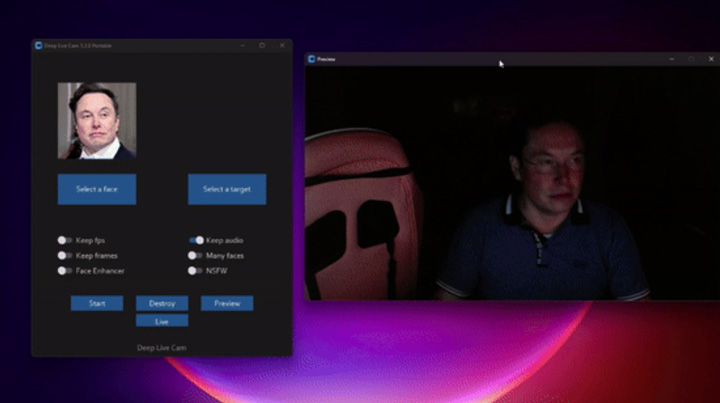The height and width of the screenshot is (403, 720).
Task: Open Preview with the Preview button
Action: [227, 303]
